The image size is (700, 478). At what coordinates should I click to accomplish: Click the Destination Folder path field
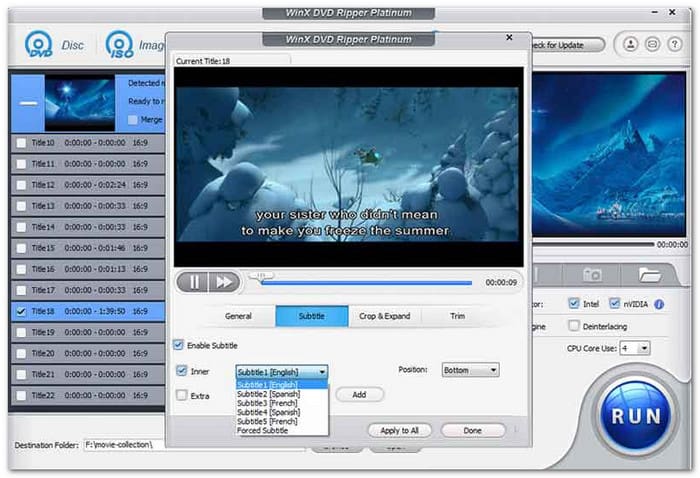tap(194, 445)
